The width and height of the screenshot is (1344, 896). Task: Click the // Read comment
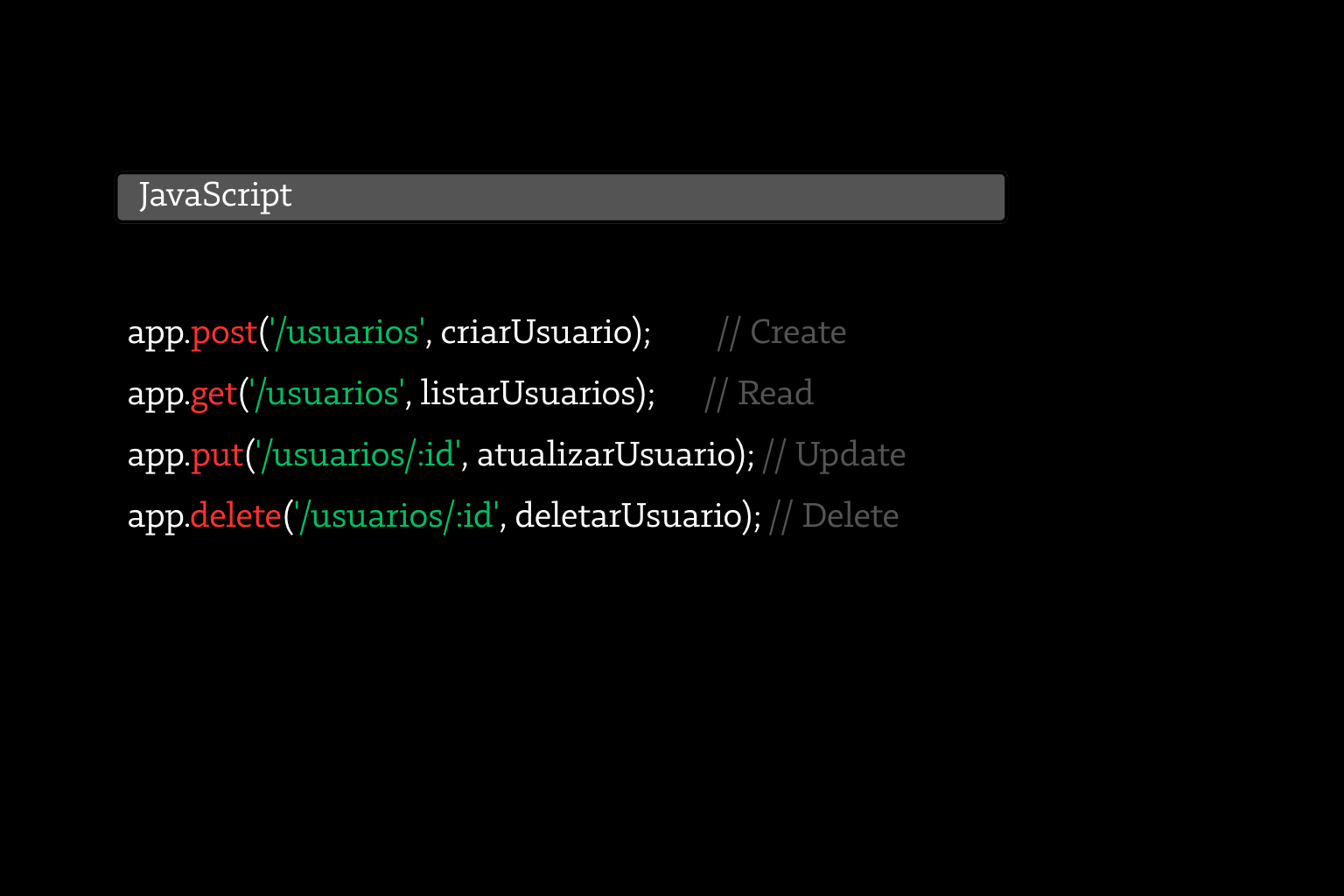(x=759, y=394)
